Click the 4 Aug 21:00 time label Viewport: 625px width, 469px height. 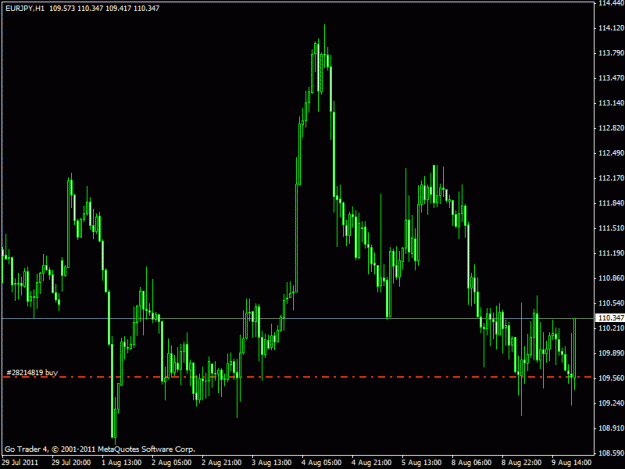[x=371, y=463]
